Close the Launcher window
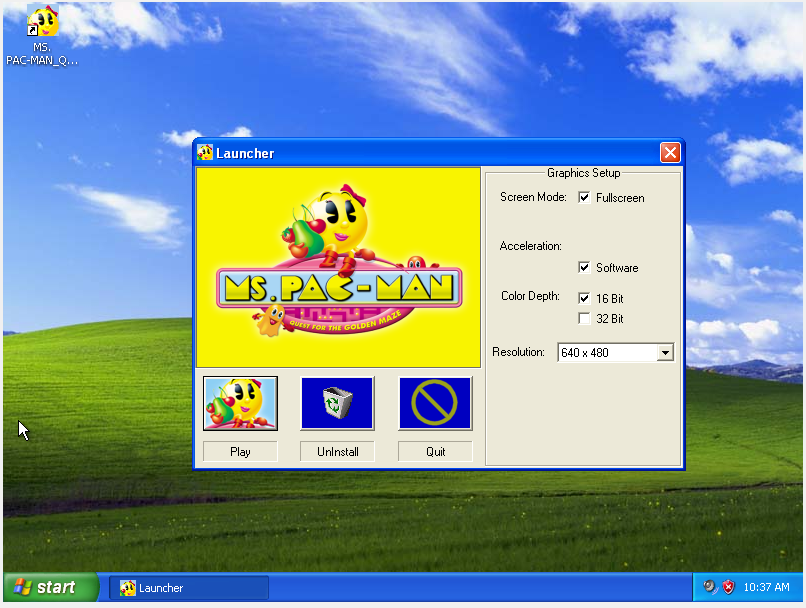 [670, 153]
